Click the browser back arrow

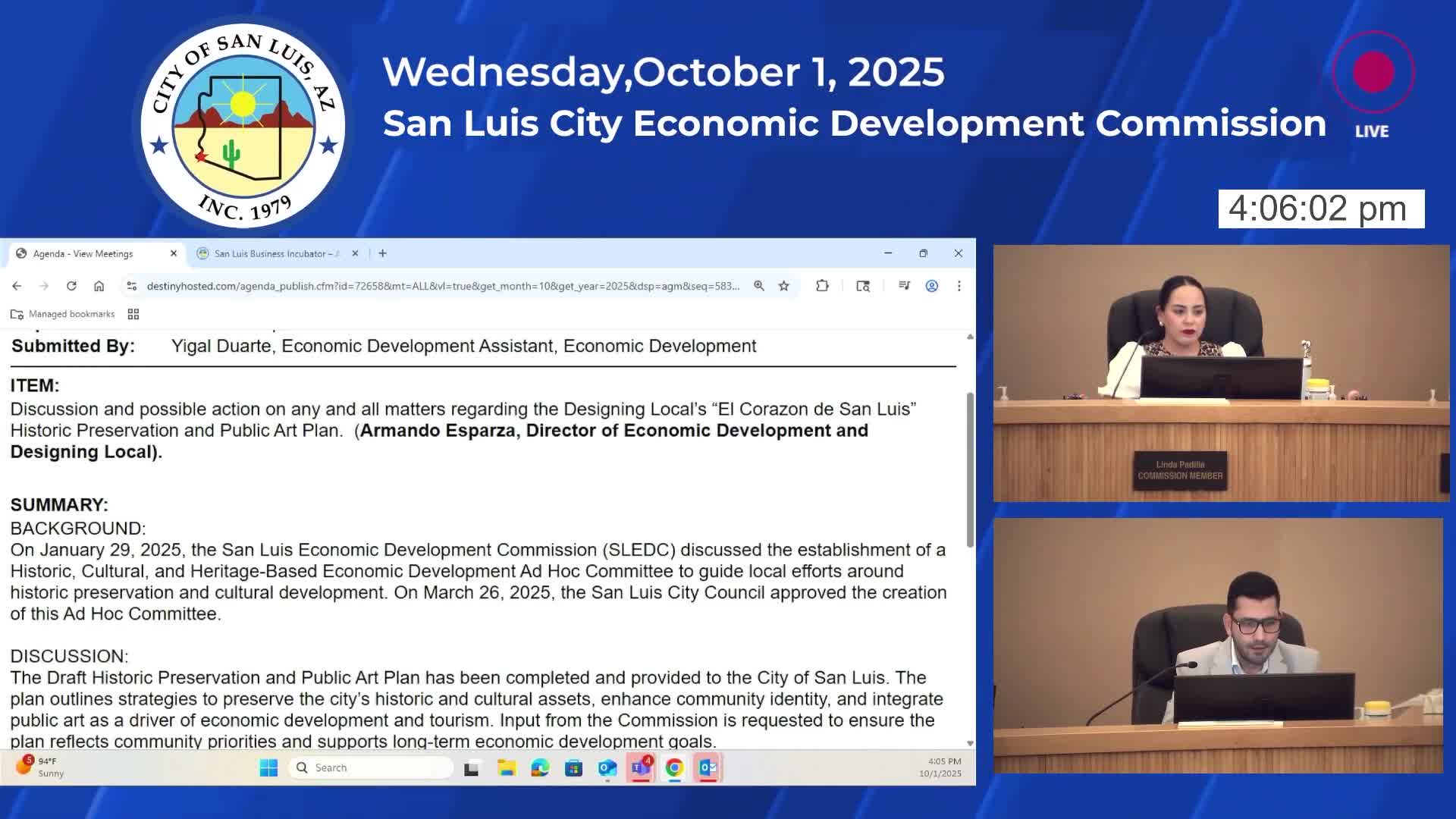(17, 286)
